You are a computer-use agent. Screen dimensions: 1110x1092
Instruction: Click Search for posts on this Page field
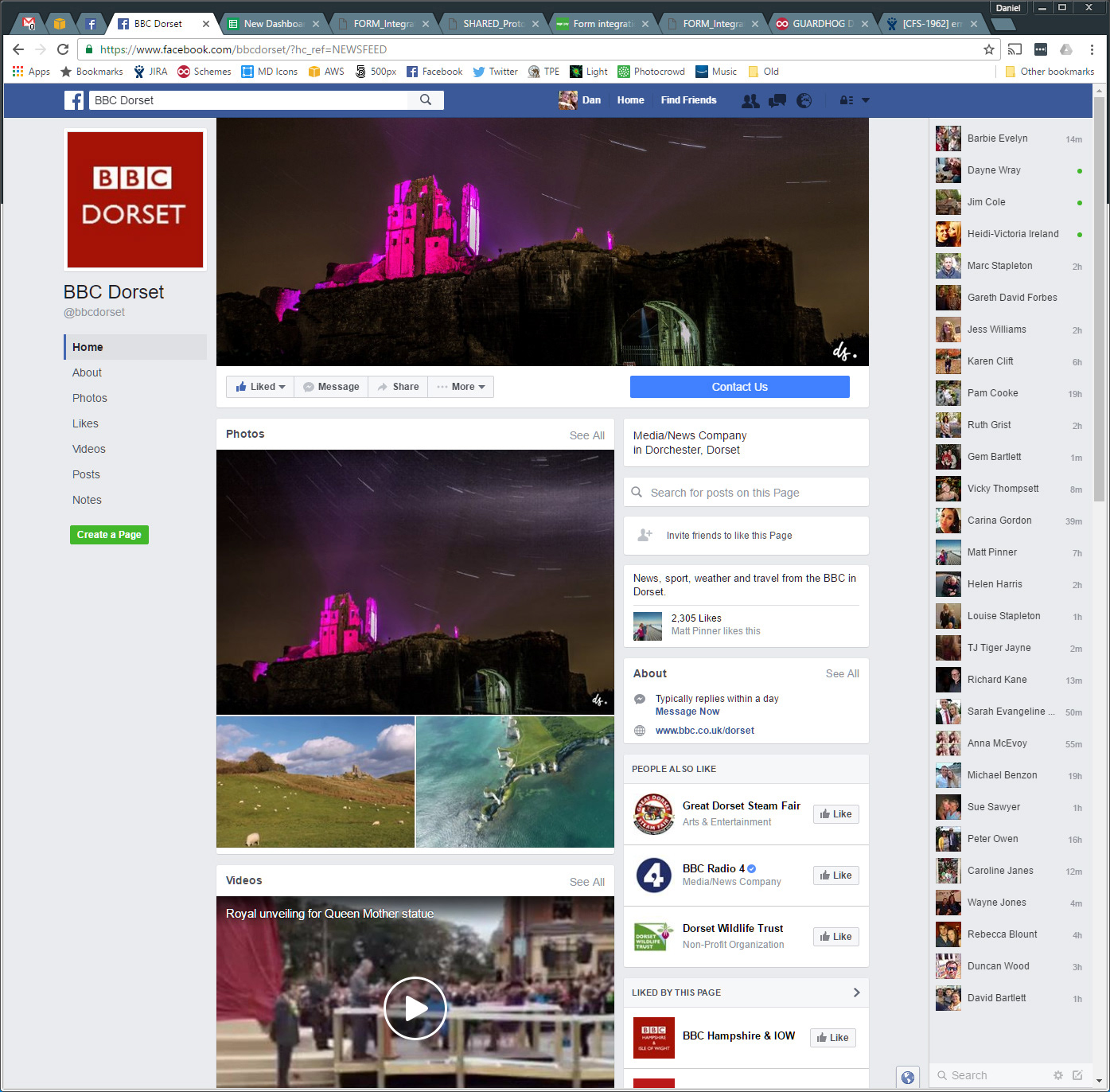coord(746,493)
